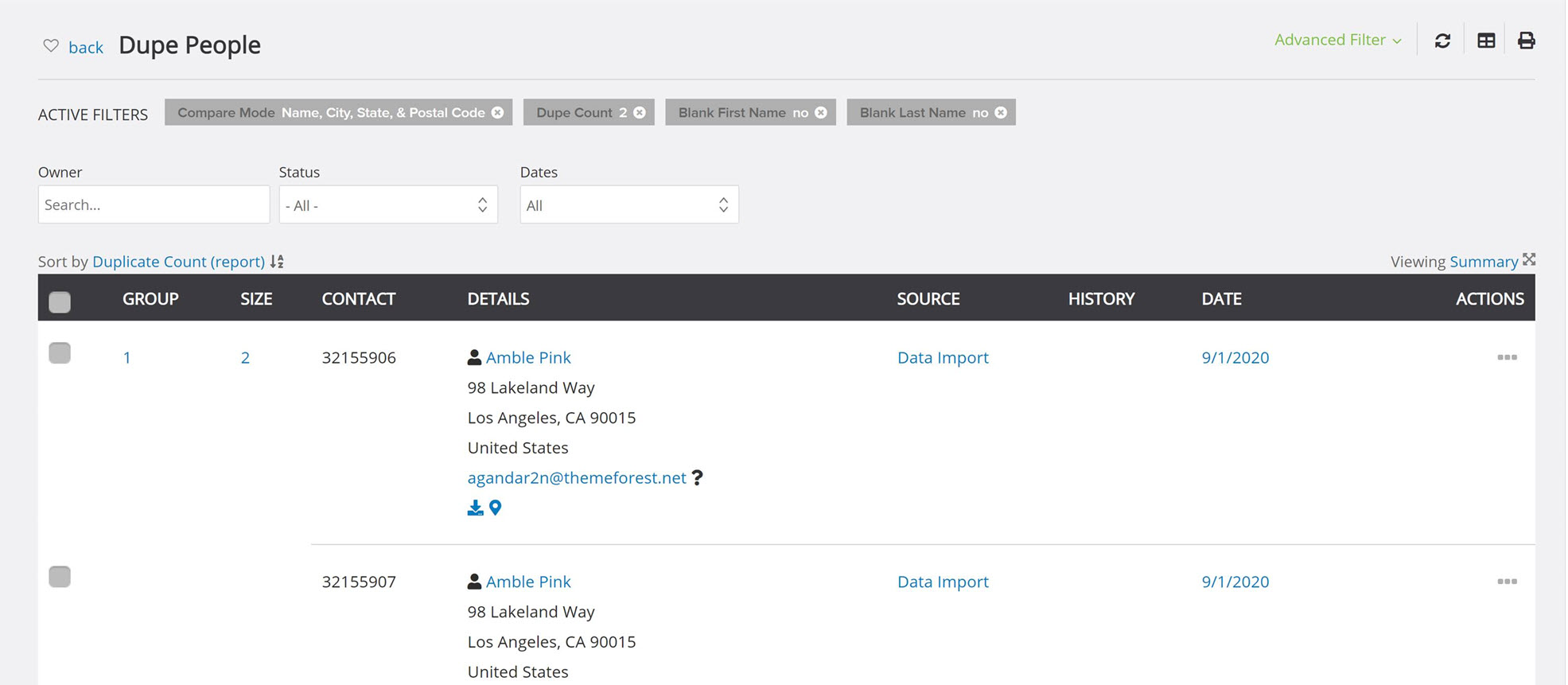Click the SIZE column header
The image size is (1568, 685).
click(256, 299)
